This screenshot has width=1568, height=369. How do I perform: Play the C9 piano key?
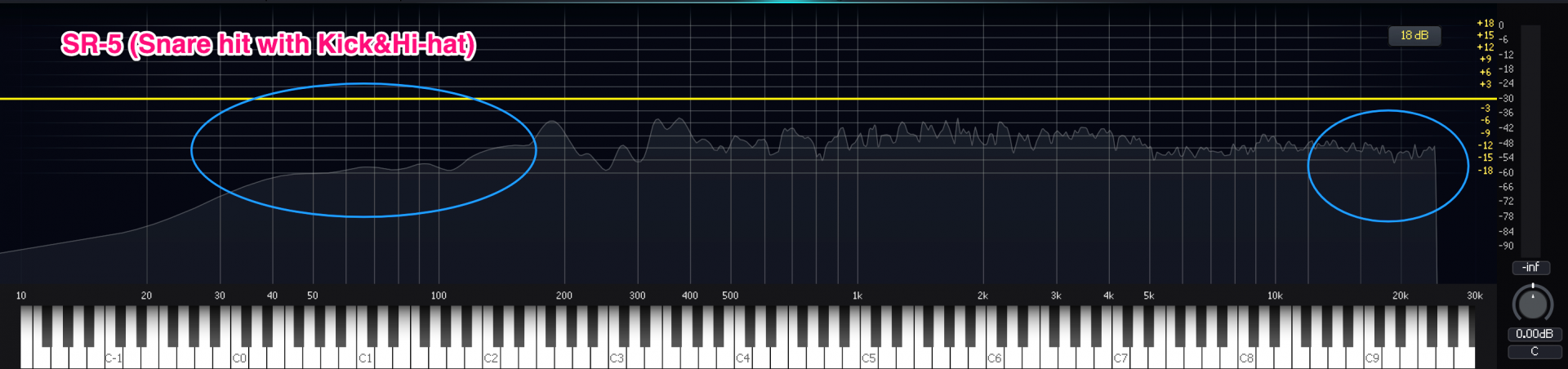click(x=1371, y=358)
